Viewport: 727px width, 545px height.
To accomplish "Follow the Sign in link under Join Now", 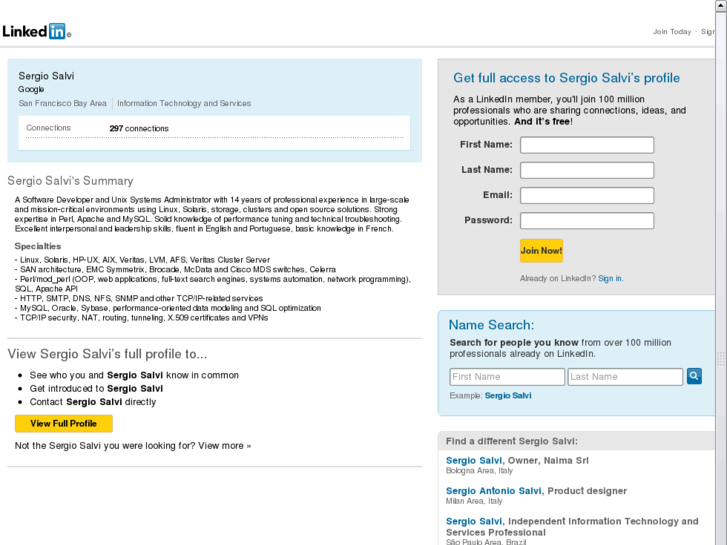I will [610, 278].
